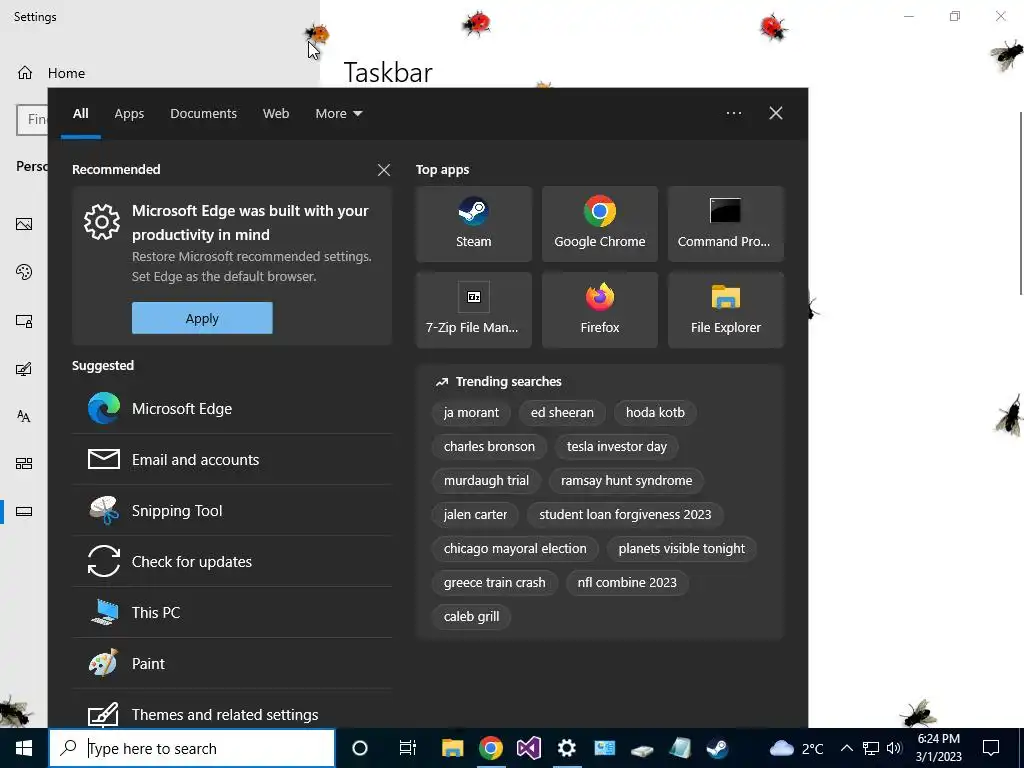Screen dimensions: 1024x768
Task: Open Steam from Top apps
Action: pyautogui.click(x=473, y=224)
